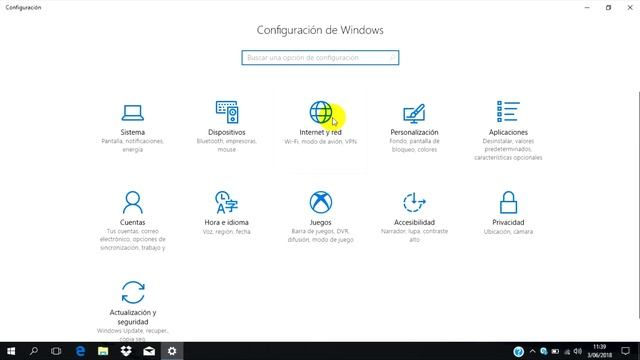Image resolution: width=640 pixels, height=360 pixels.
Task: Open the volume control in the tray
Action: 578,351
